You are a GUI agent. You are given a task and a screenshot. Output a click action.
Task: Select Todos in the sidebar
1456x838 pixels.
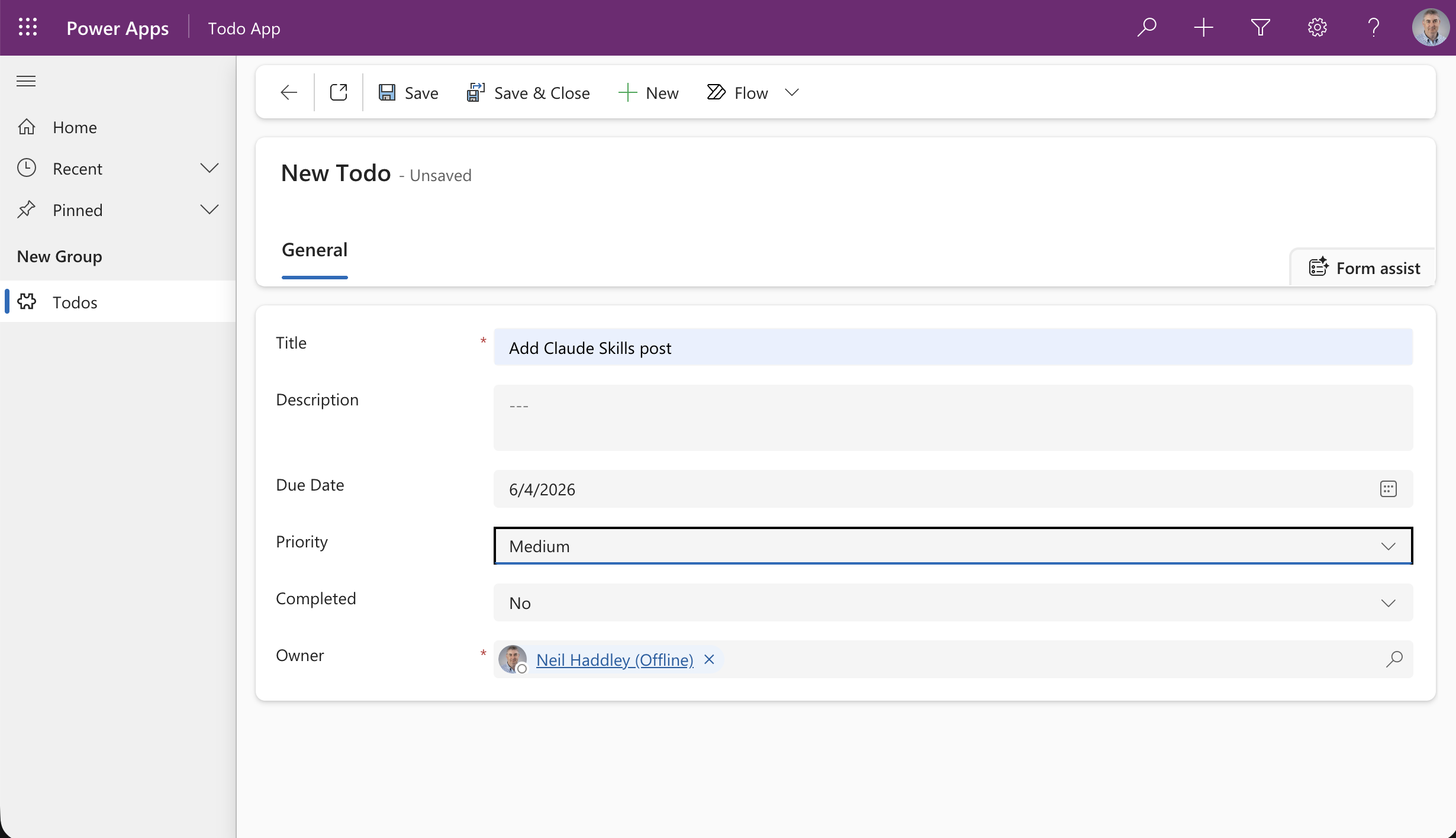coord(118,302)
